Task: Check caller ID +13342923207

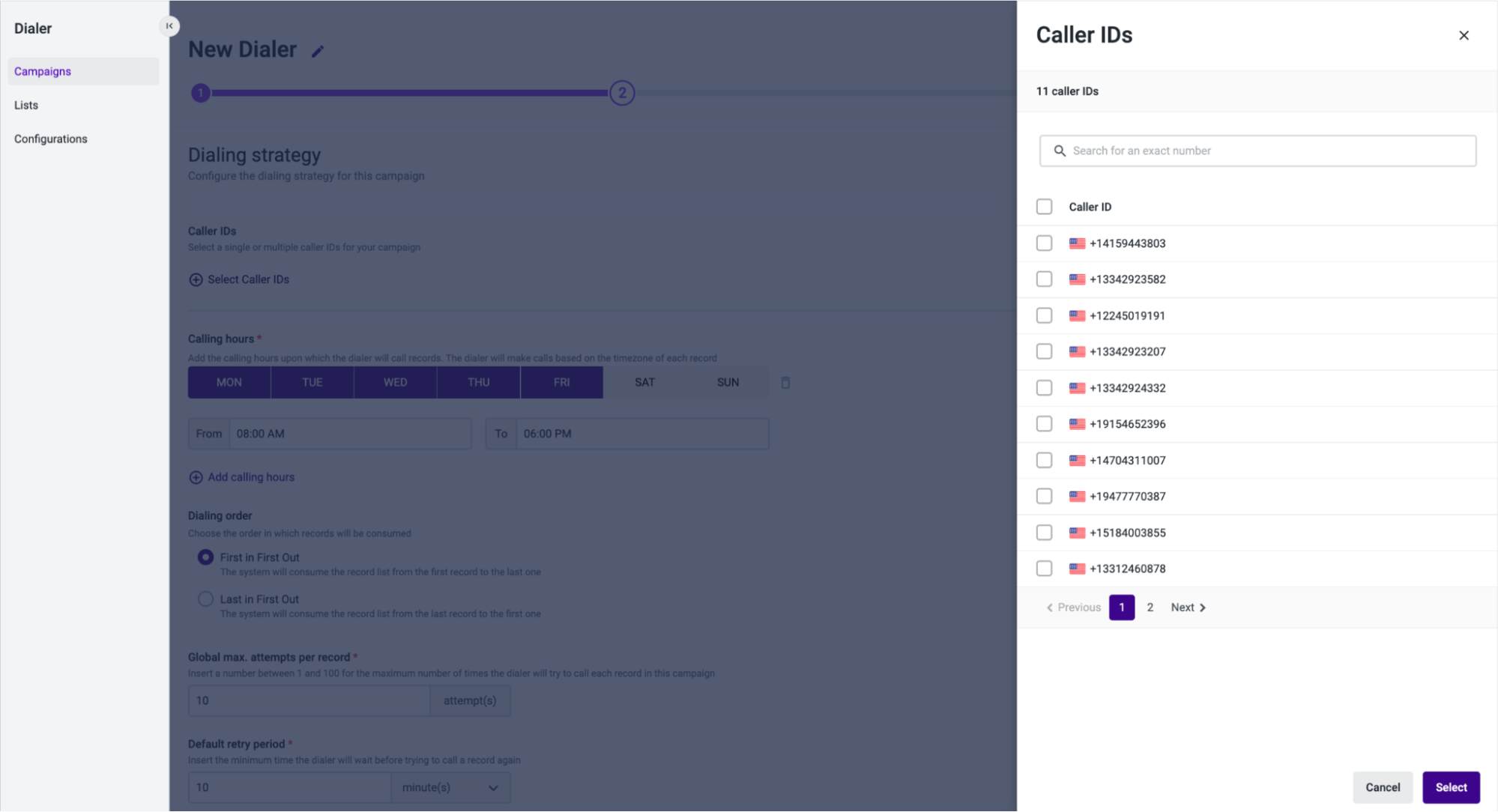Action: [x=1044, y=351]
